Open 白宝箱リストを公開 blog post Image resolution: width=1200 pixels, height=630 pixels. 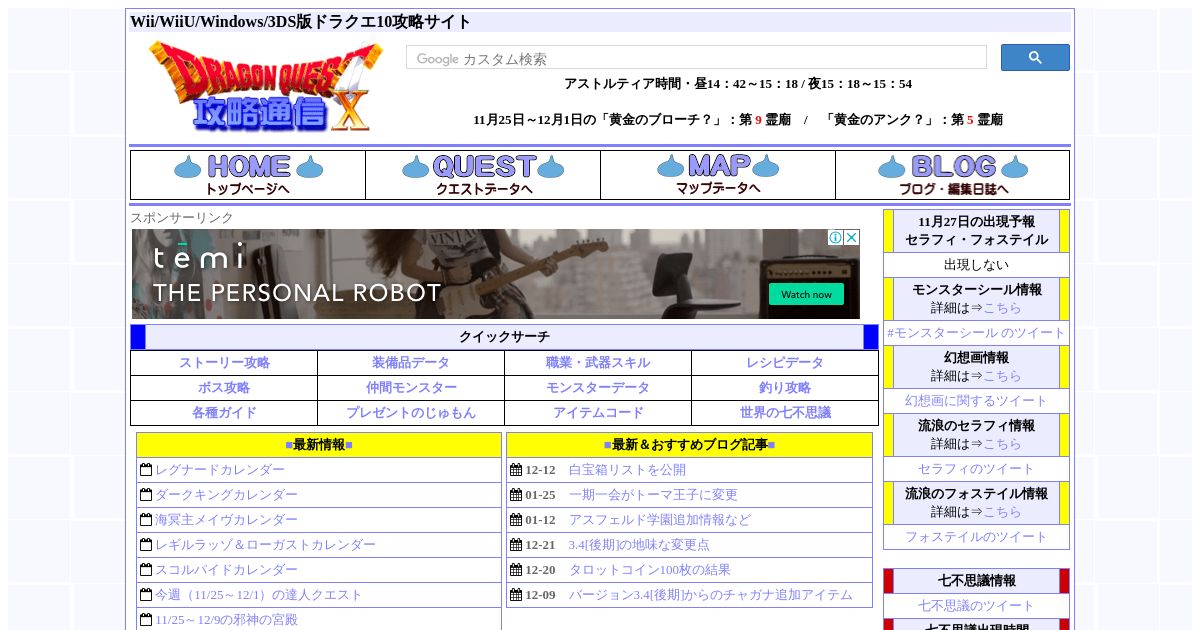point(627,470)
